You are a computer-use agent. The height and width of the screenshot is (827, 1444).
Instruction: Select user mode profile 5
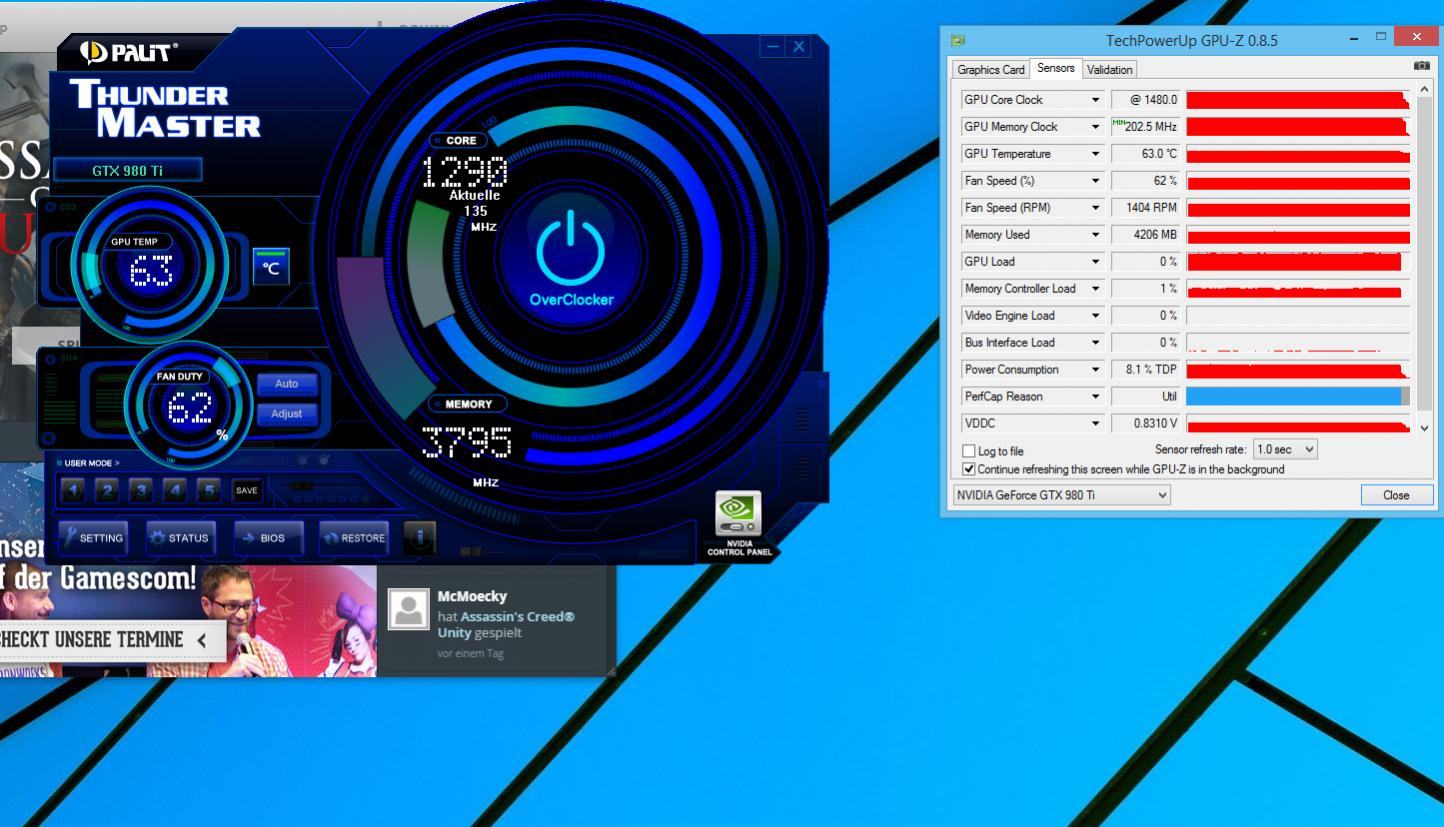click(x=208, y=490)
